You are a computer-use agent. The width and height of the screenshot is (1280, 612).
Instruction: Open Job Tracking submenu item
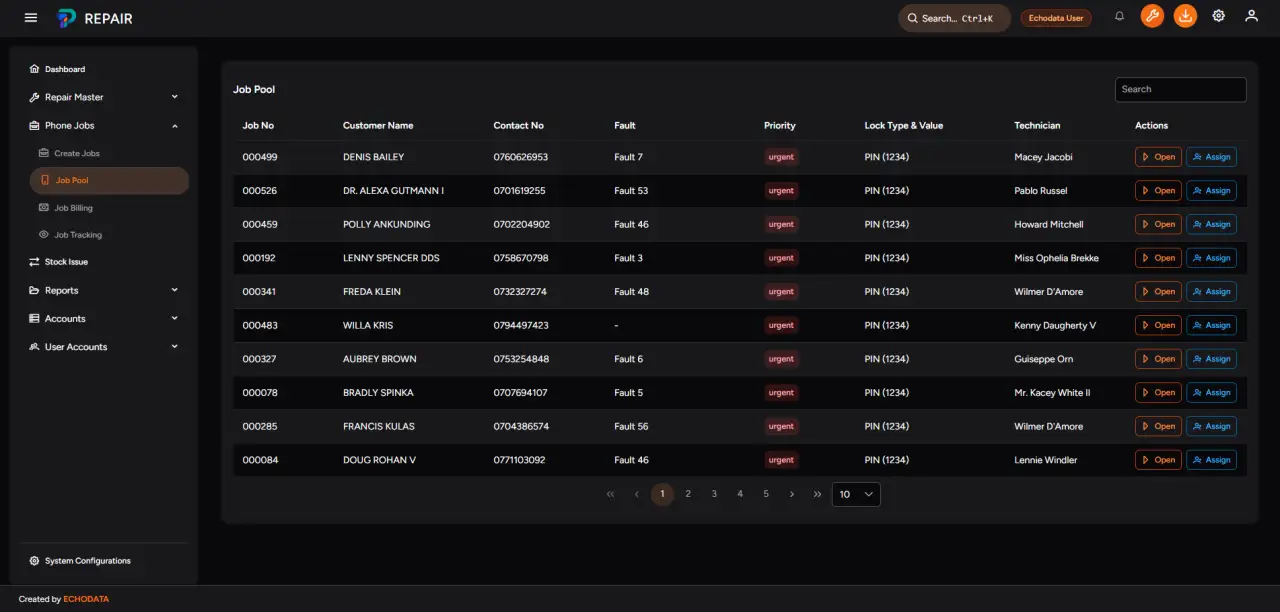109,235
